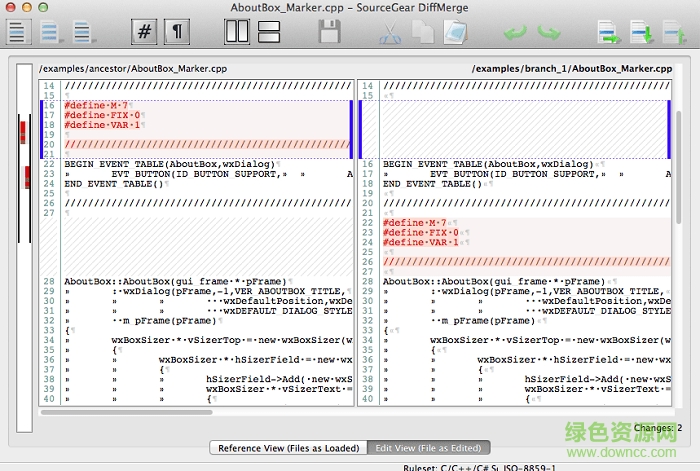Toggle line numbers with the # button
Screen dimensions: 700x471
[144, 32]
